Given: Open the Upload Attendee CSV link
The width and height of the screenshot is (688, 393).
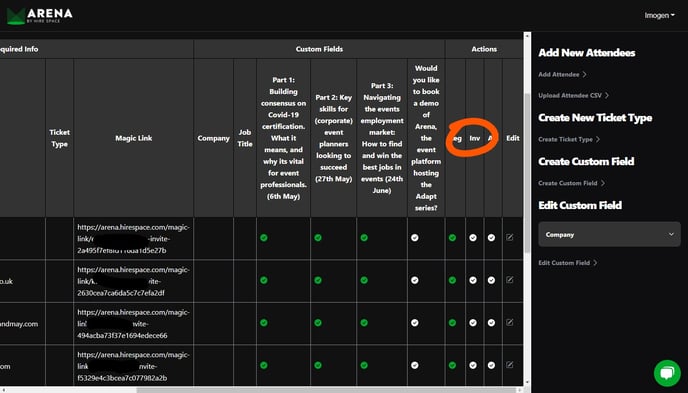Looking at the screenshot, I should pyautogui.click(x=573, y=95).
